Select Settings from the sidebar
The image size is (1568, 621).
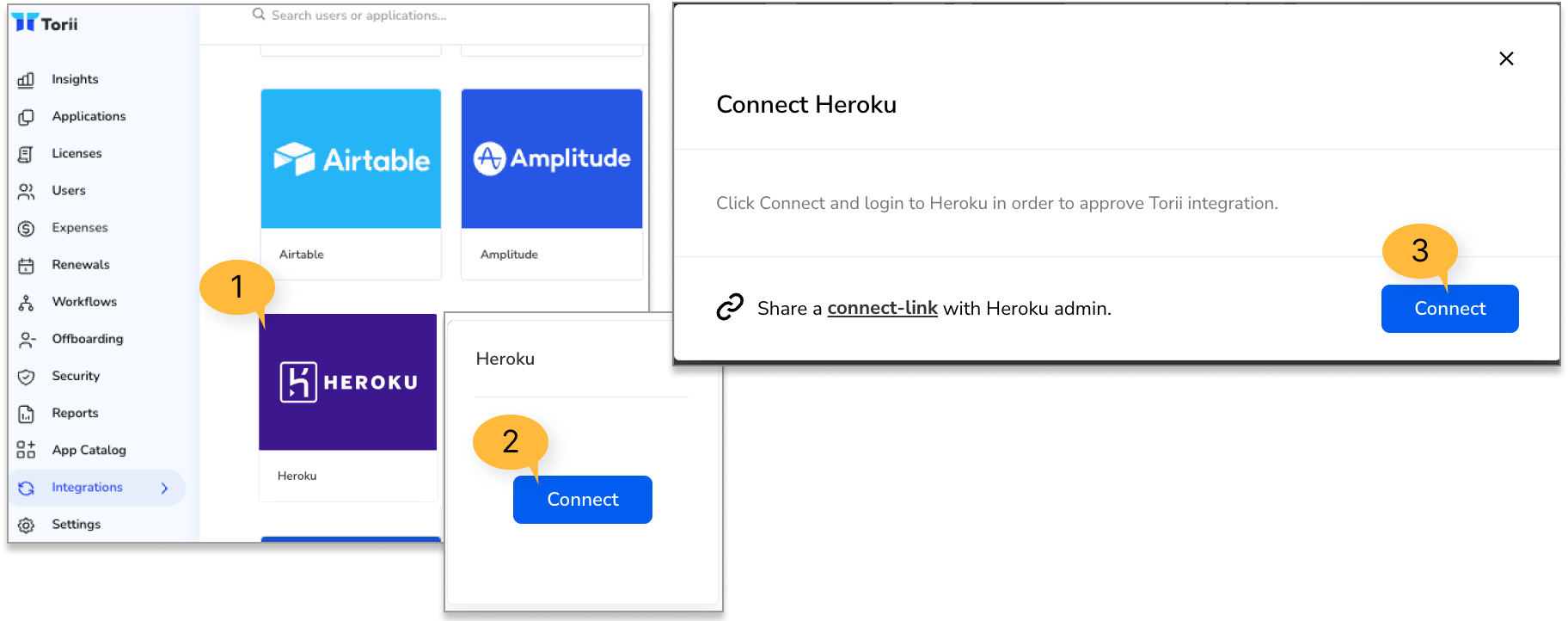[x=76, y=524]
